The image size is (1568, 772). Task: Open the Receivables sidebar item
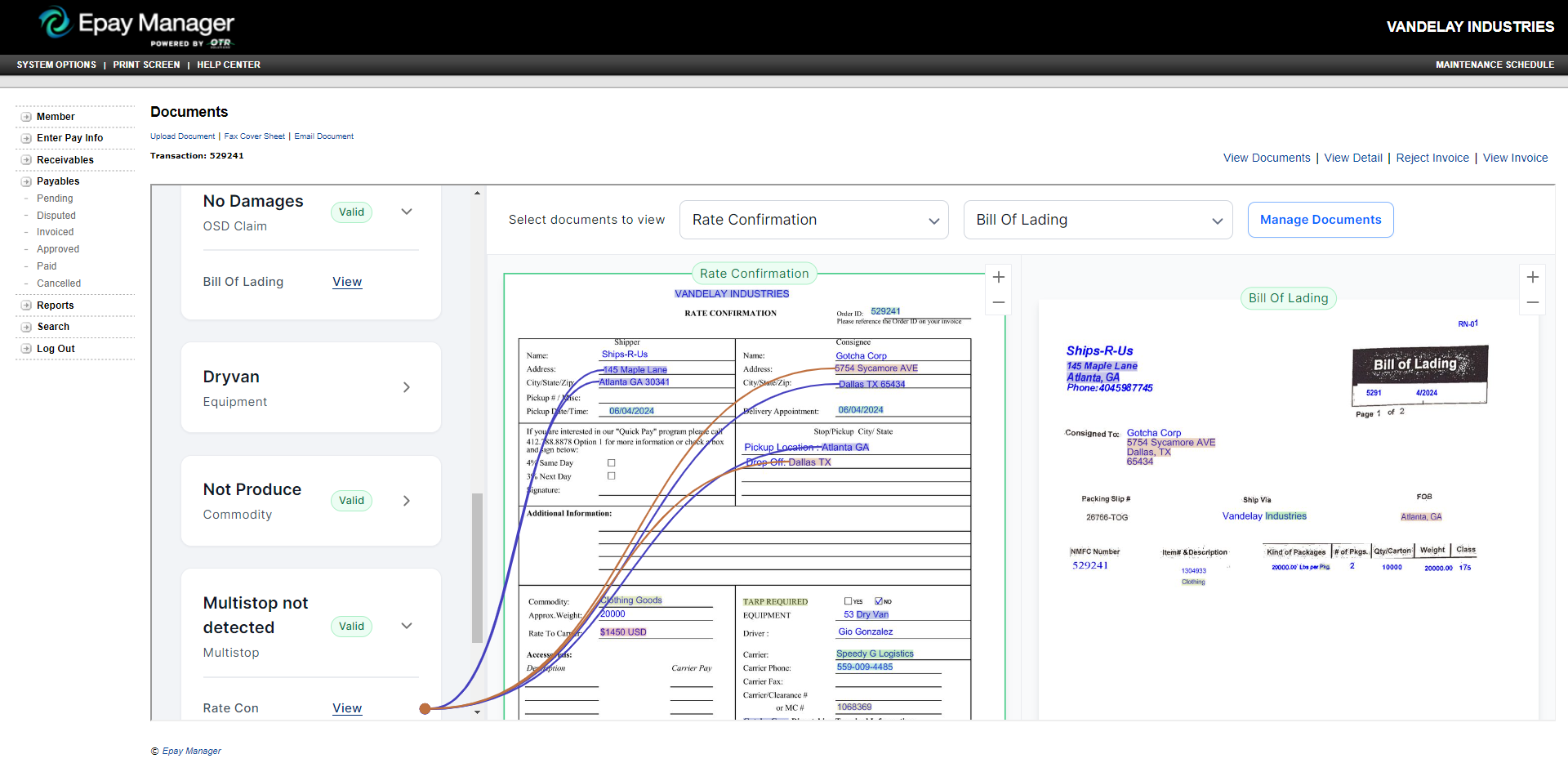point(65,160)
